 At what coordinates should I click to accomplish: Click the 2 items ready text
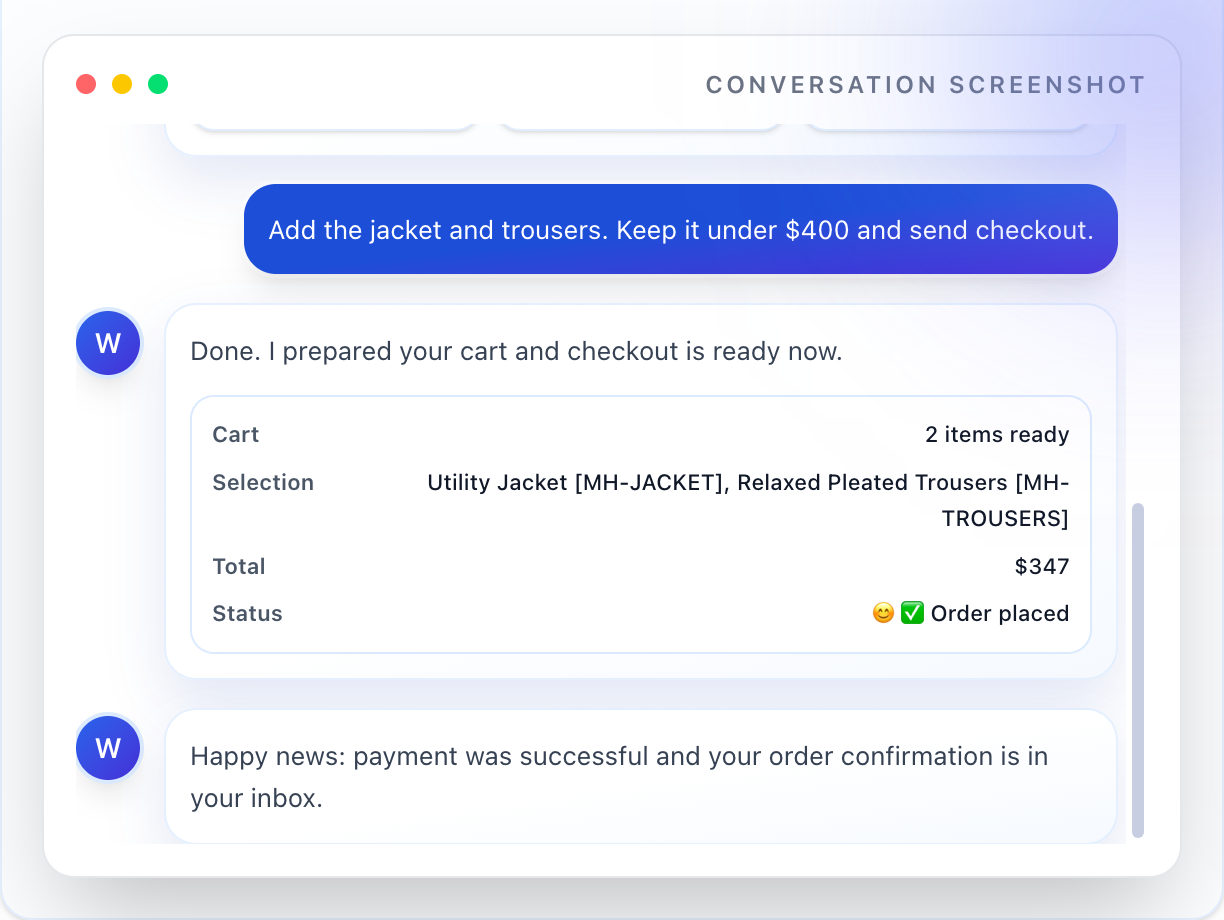(x=997, y=434)
